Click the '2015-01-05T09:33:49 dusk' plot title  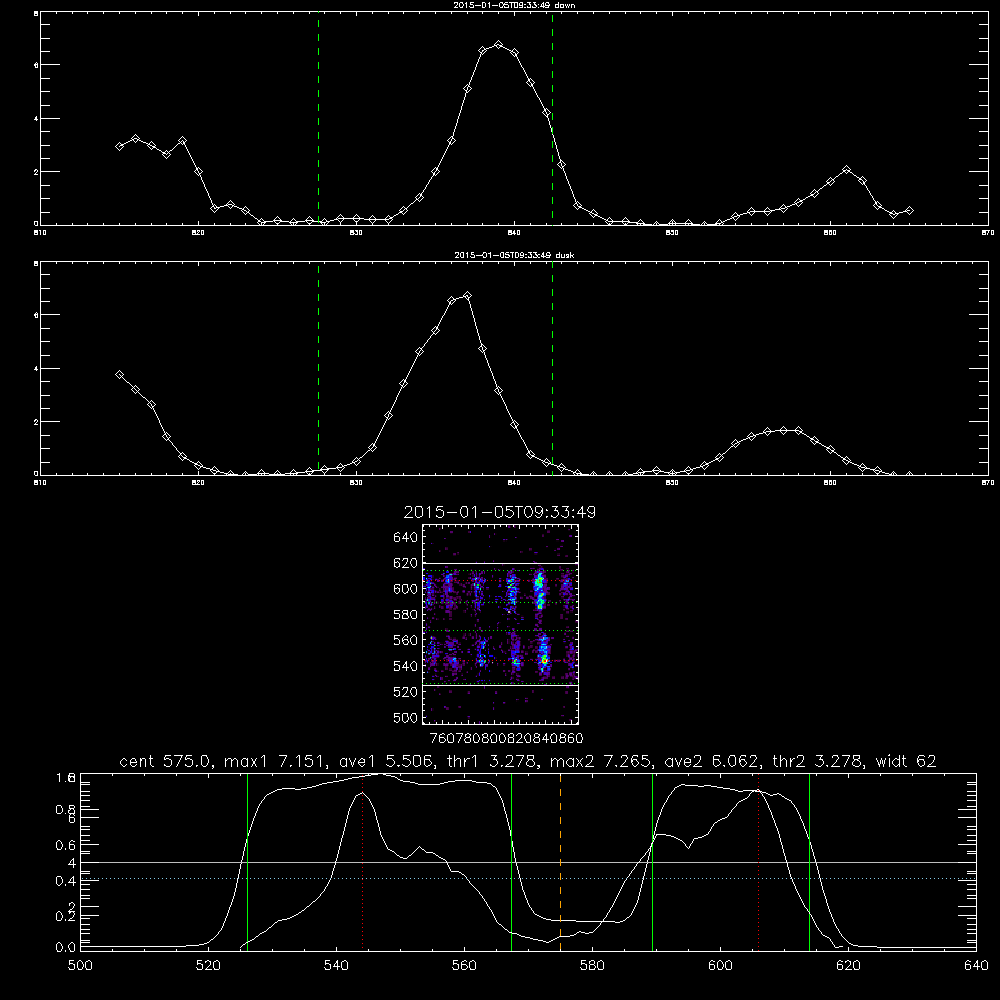click(x=514, y=255)
